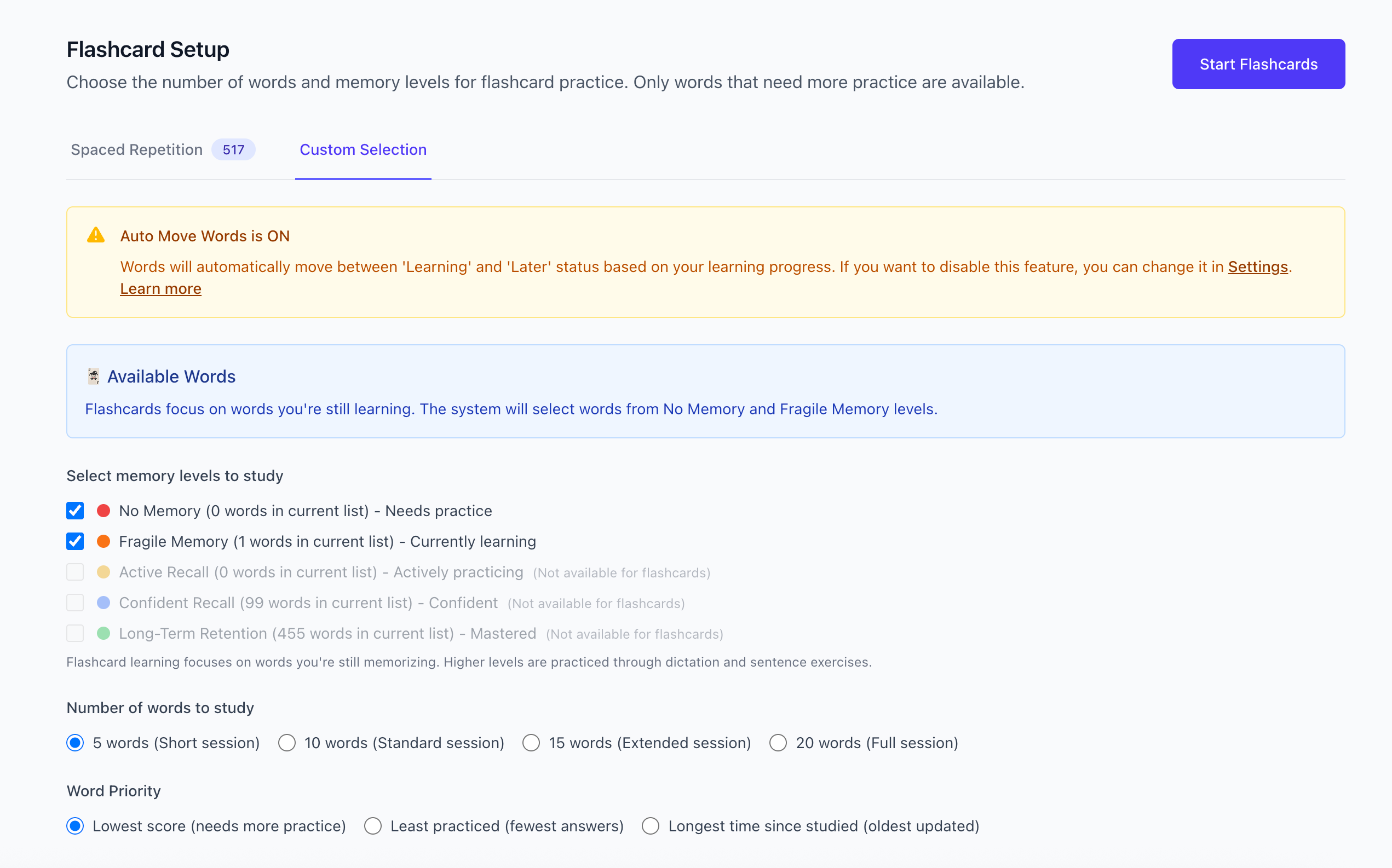This screenshot has height=868, width=1392.
Task: Click the 517 count badge
Action: (233, 150)
